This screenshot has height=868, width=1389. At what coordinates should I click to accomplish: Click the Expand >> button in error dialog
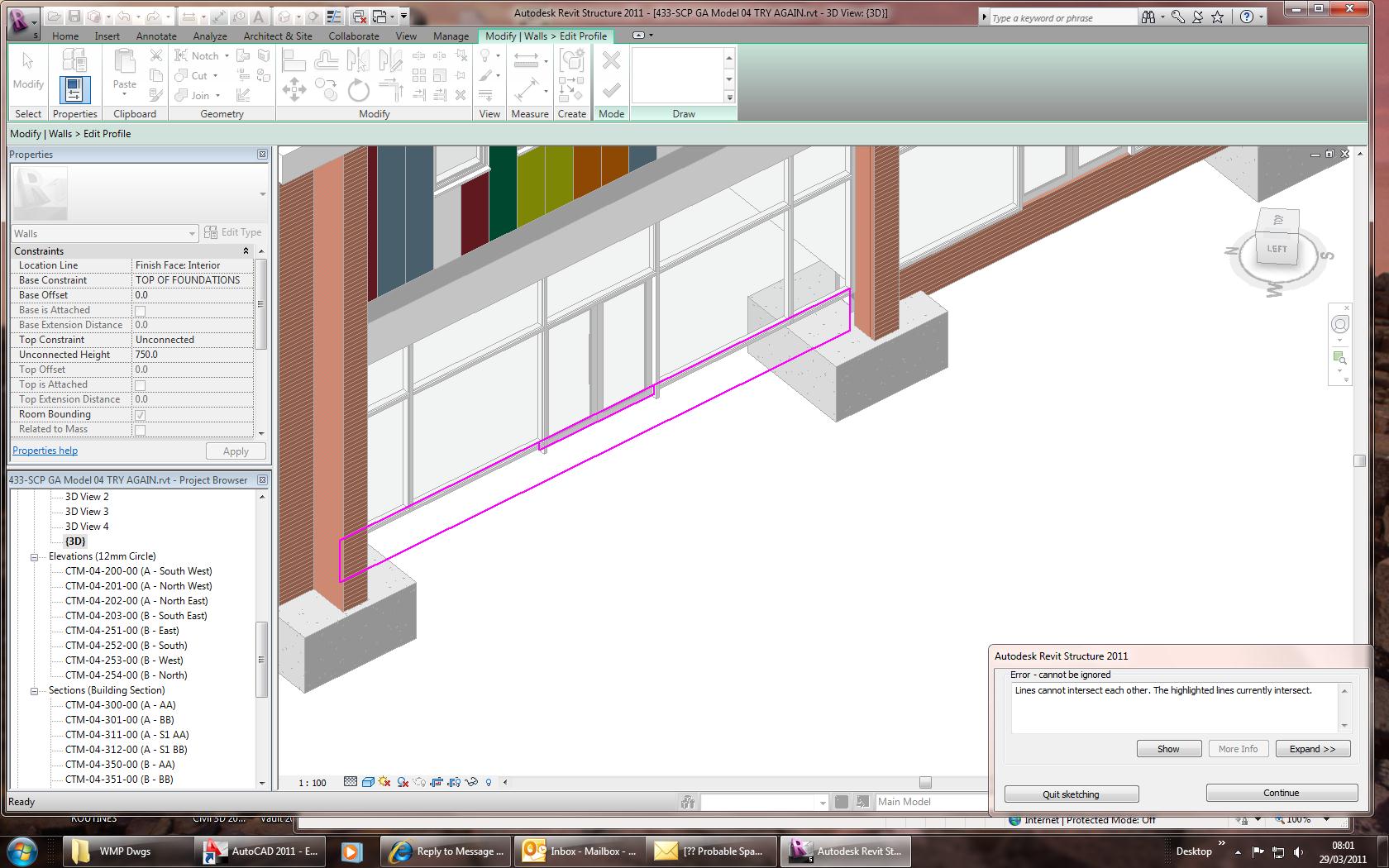point(1313,749)
